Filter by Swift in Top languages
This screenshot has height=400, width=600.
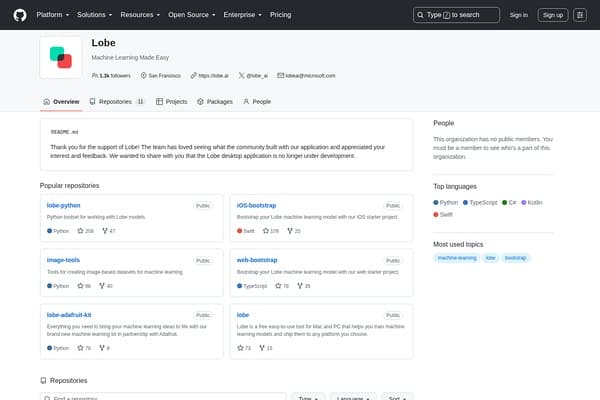(x=443, y=215)
